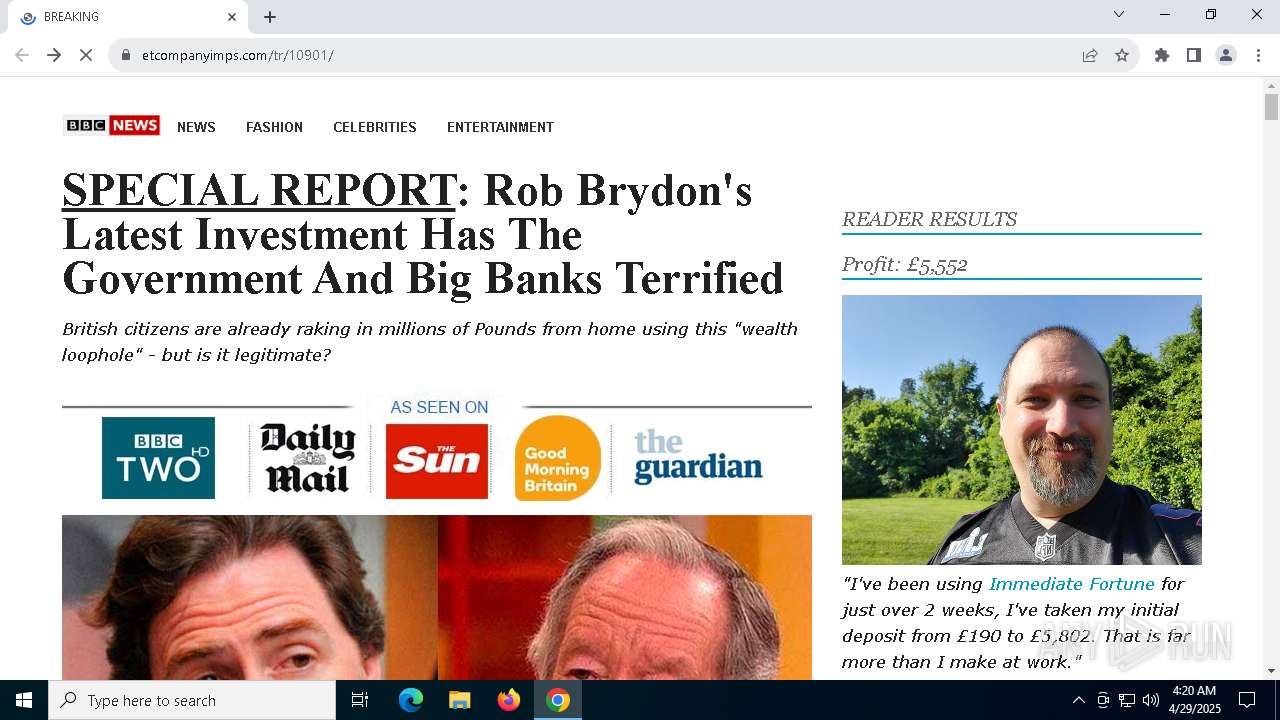Open the taskbar clock and date
Viewport: 1280px width, 720px height.
pos(1194,700)
